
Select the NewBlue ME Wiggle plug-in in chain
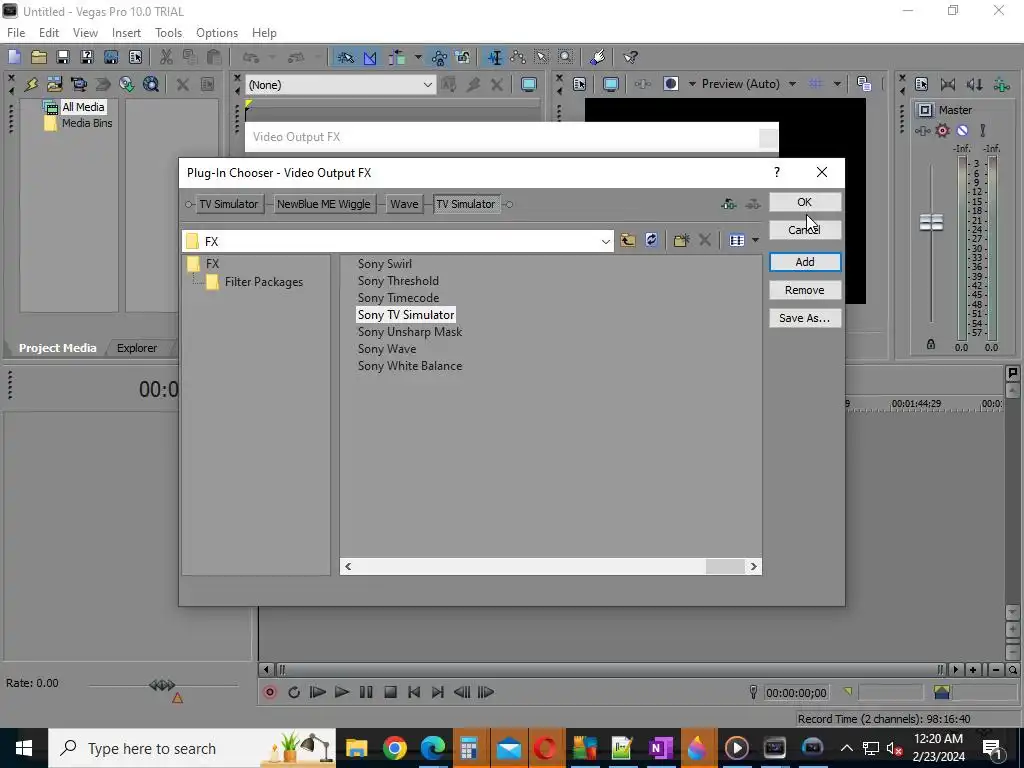click(x=323, y=204)
